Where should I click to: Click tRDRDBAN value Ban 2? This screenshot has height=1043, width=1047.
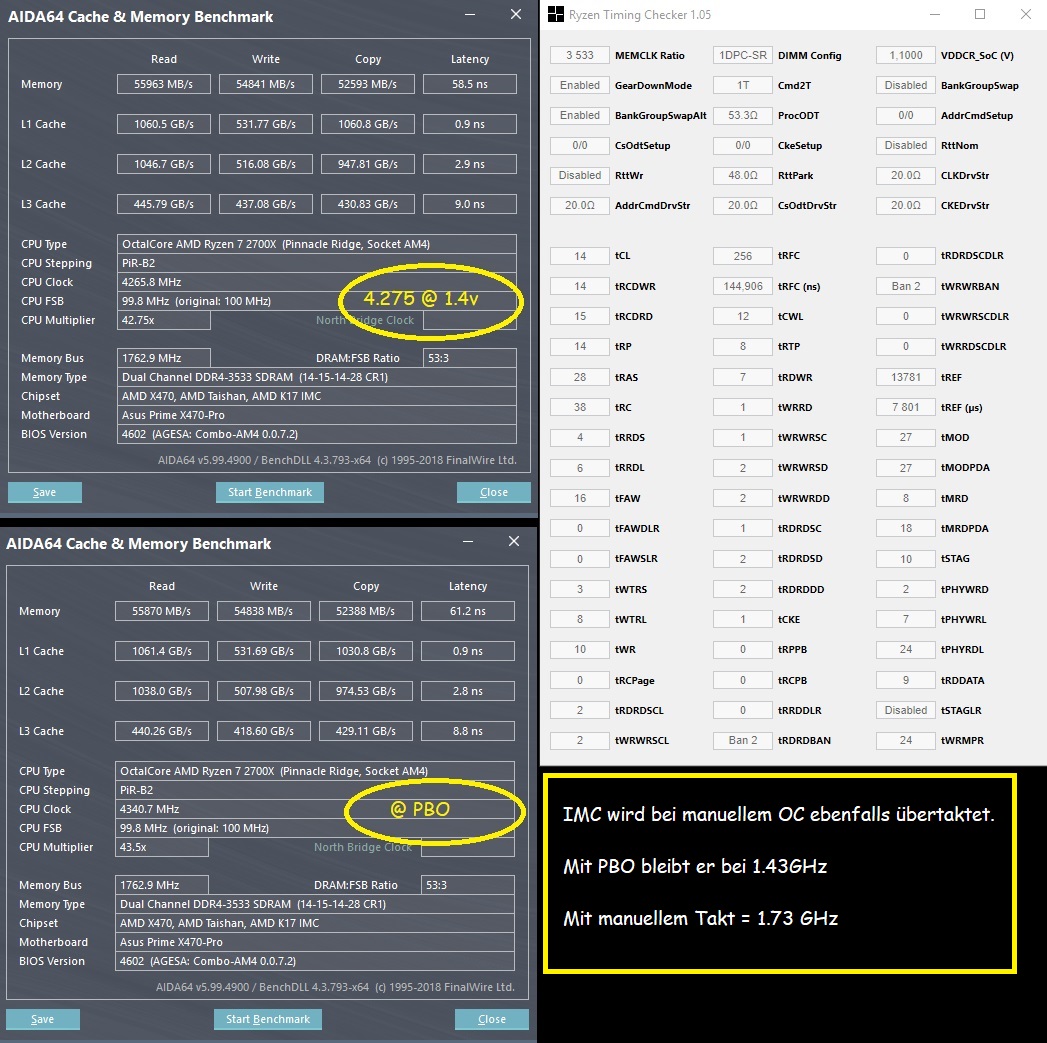(743, 741)
